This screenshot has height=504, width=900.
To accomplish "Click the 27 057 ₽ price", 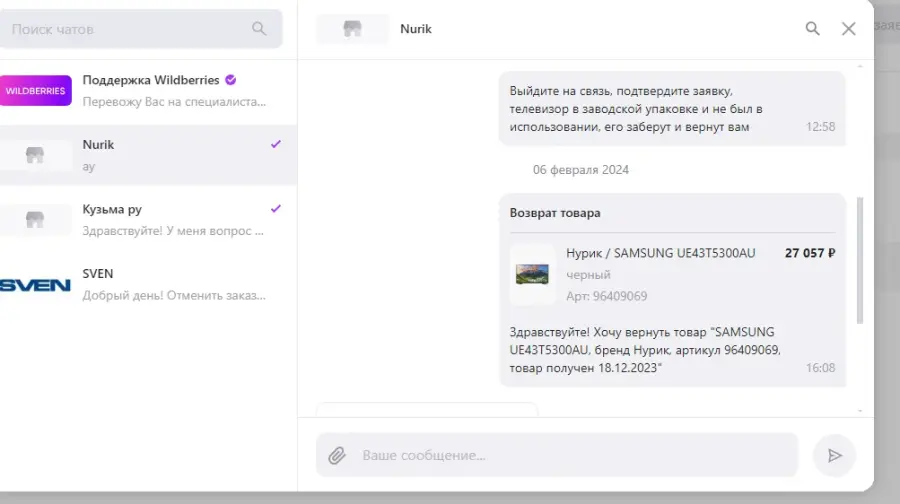I will coord(810,253).
